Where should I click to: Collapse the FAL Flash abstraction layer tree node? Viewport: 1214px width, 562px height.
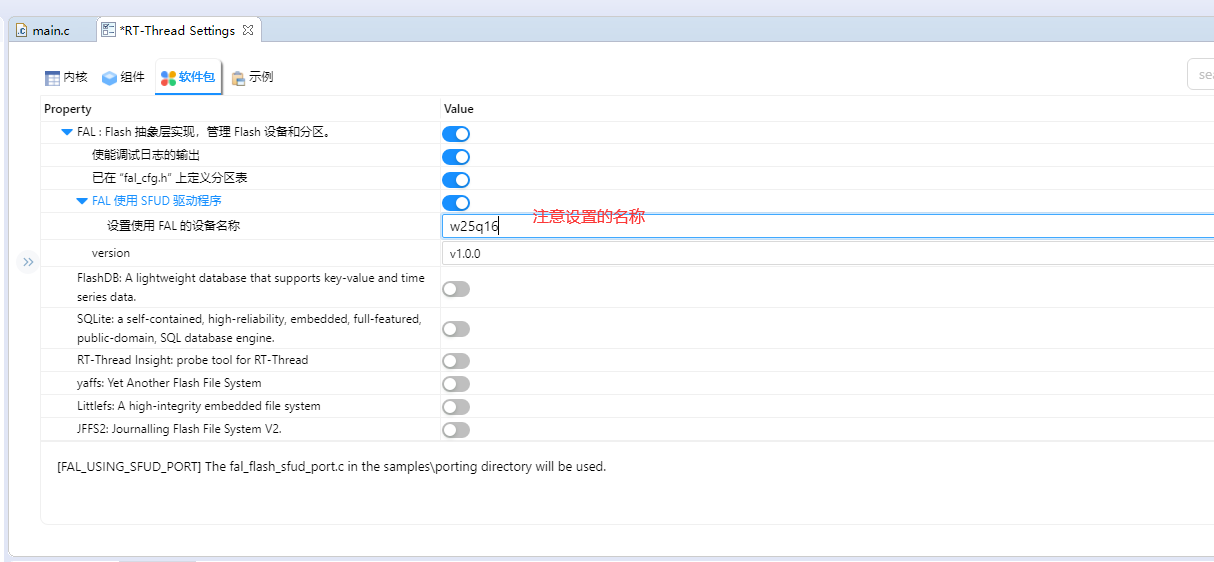point(67,132)
